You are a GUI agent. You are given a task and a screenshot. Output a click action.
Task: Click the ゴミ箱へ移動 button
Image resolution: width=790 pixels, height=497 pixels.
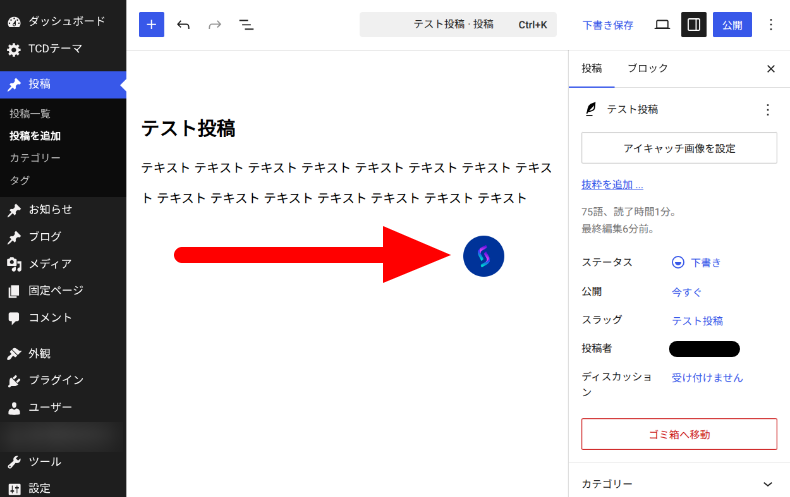point(679,434)
